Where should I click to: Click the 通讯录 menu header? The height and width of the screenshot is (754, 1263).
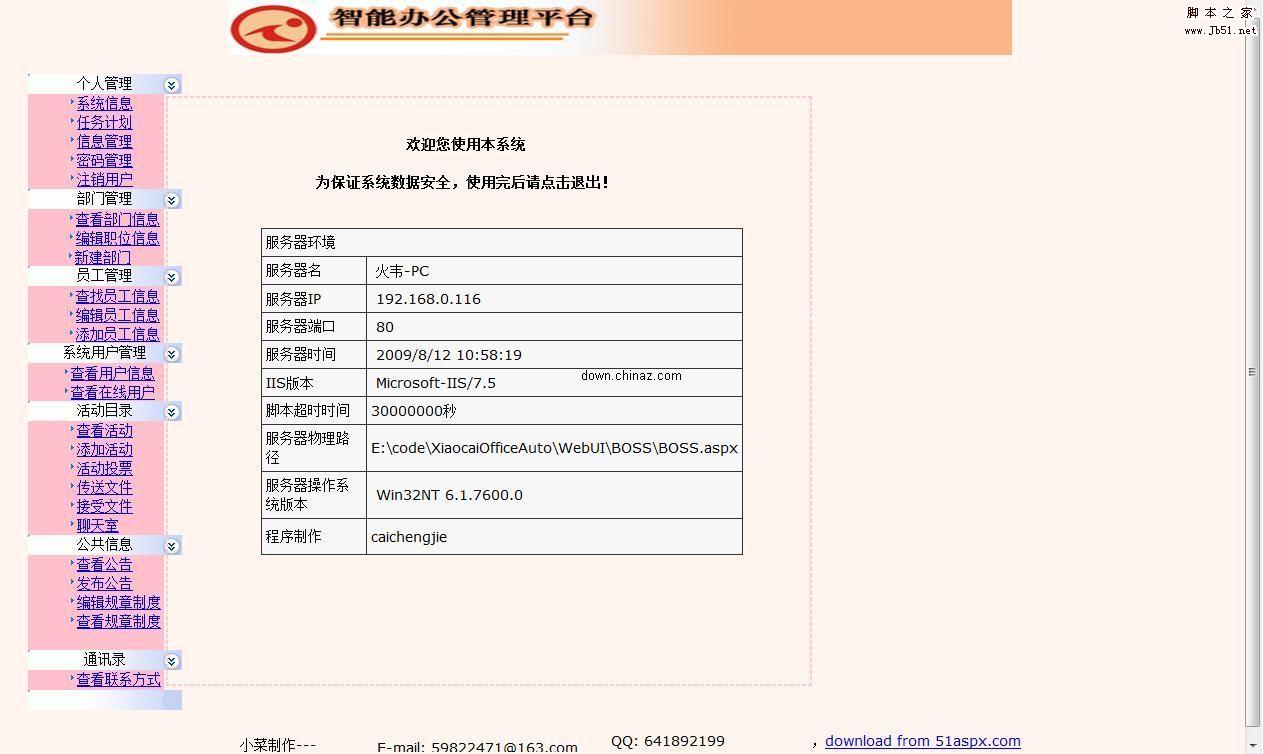click(x=104, y=659)
